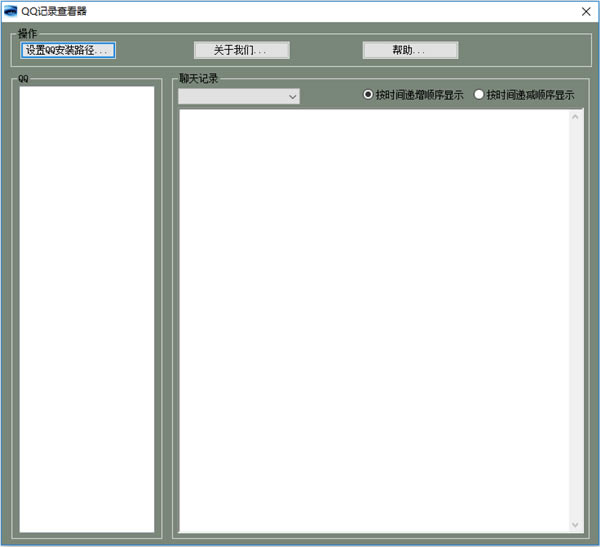Click the QQ记录查看器 app icon in title bar
The width and height of the screenshot is (600, 547).
coord(10,11)
